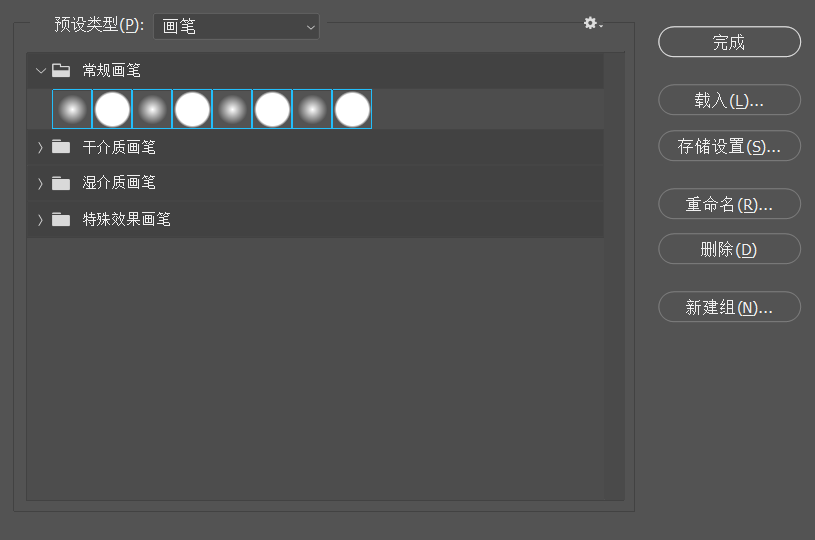Select the third hard round brush thumbnail

pyautogui.click(x=272, y=109)
